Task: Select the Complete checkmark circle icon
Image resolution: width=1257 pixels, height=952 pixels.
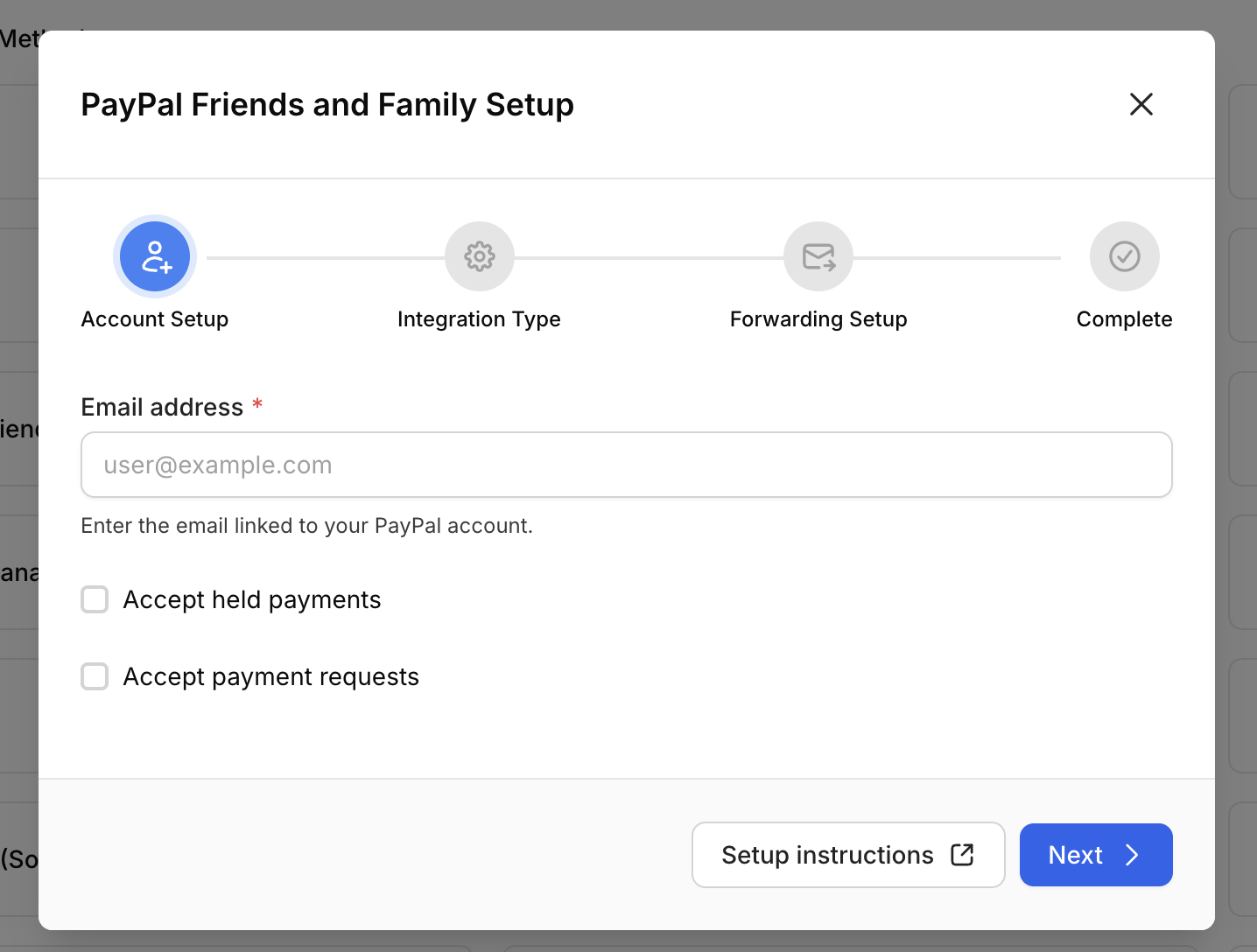Action: pos(1125,256)
